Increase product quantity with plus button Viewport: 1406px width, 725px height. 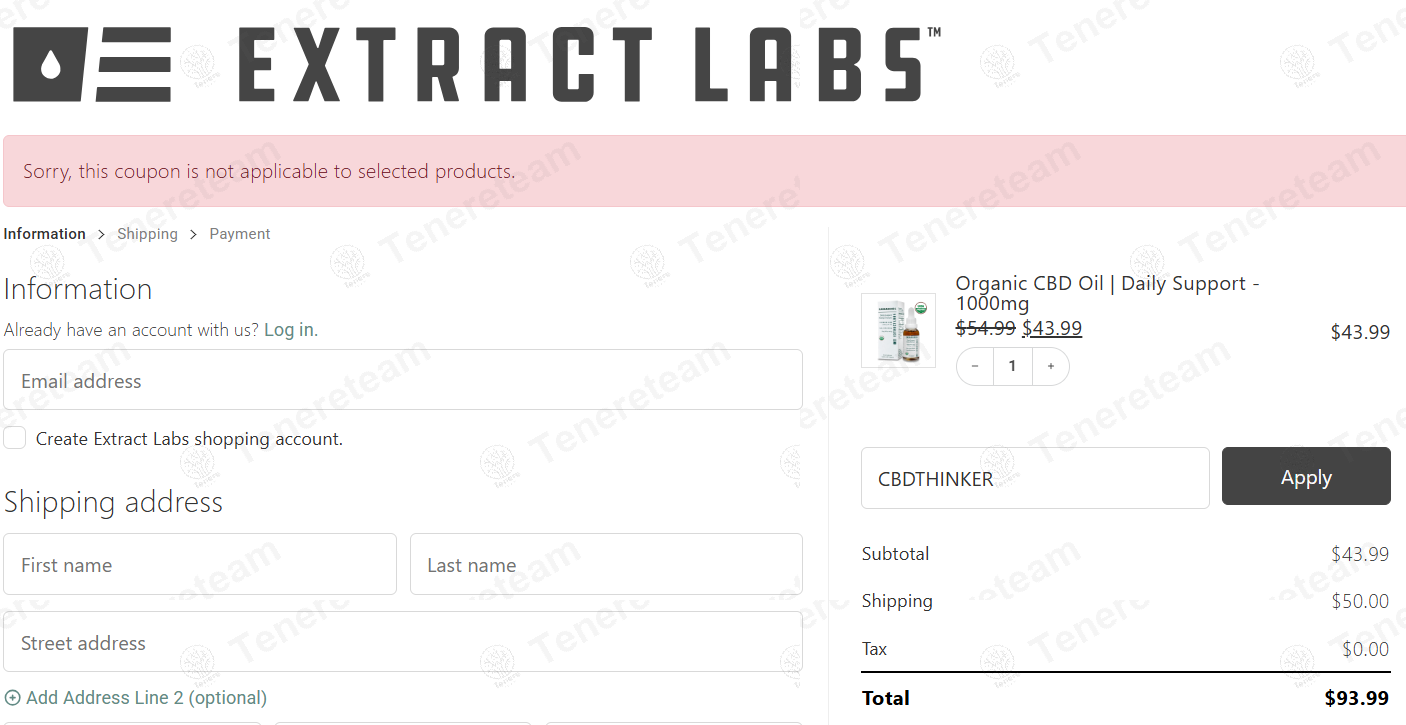click(1050, 367)
